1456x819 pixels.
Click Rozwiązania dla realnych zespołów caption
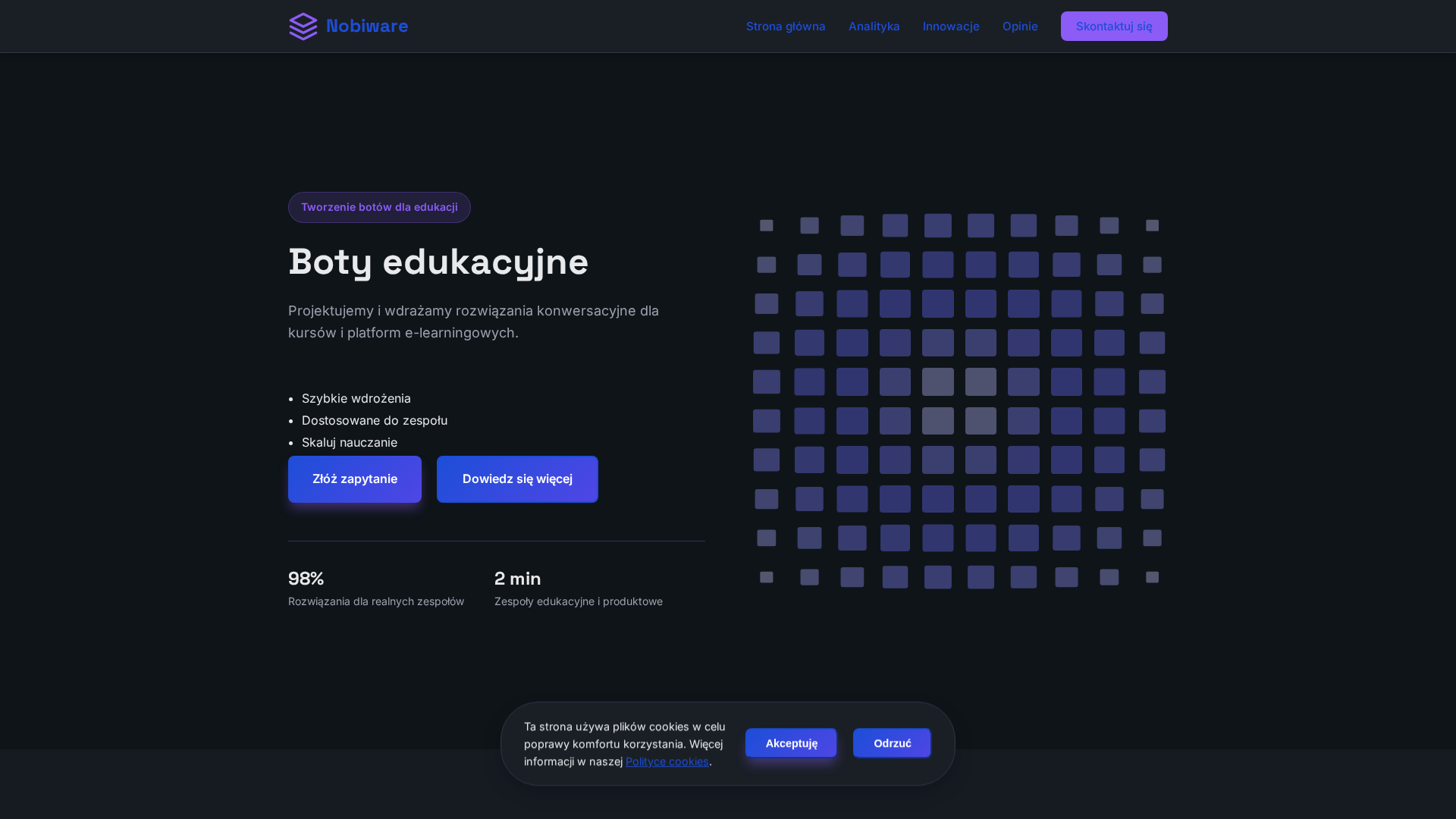pos(376,601)
